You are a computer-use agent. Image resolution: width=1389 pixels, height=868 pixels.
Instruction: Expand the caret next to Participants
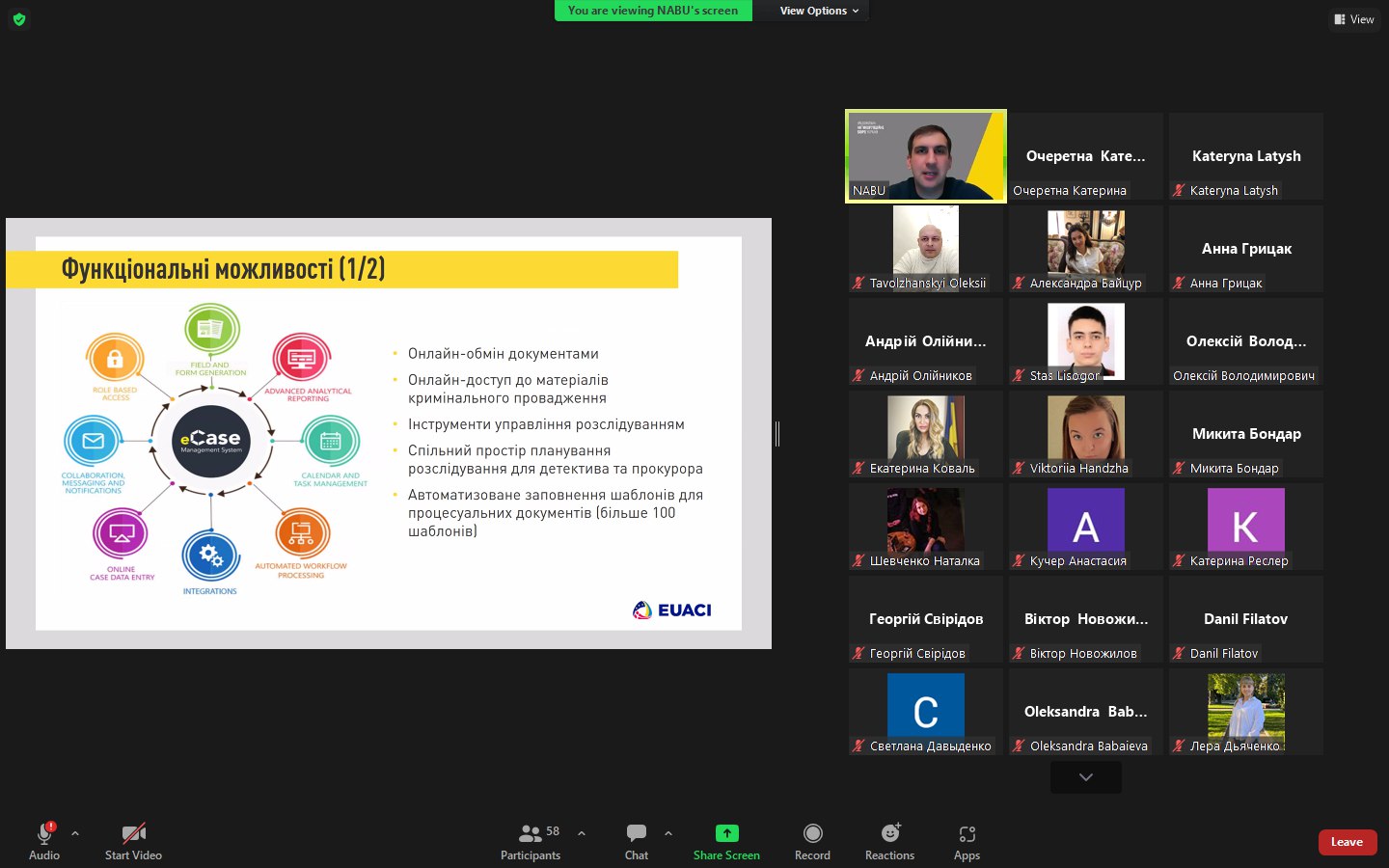click(582, 833)
